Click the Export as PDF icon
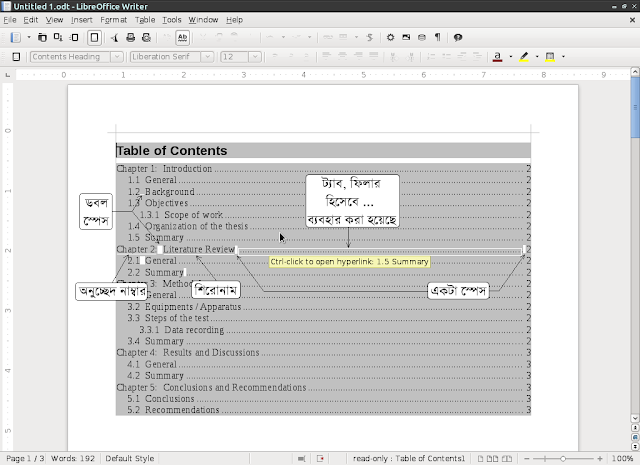The width and height of the screenshot is (640, 465). 115,38
